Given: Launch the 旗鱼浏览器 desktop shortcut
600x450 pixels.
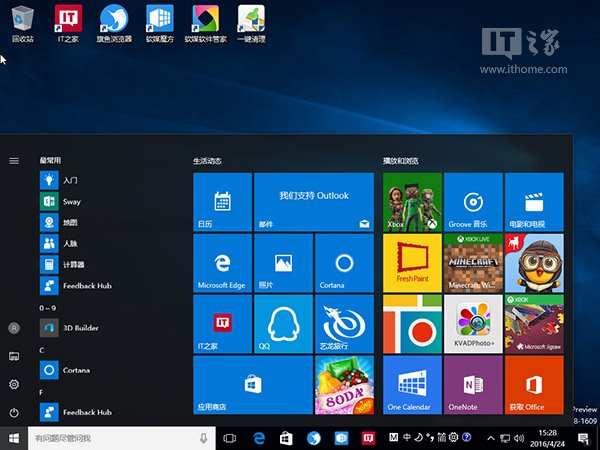Looking at the screenshot, I should (x=114, y=23).
